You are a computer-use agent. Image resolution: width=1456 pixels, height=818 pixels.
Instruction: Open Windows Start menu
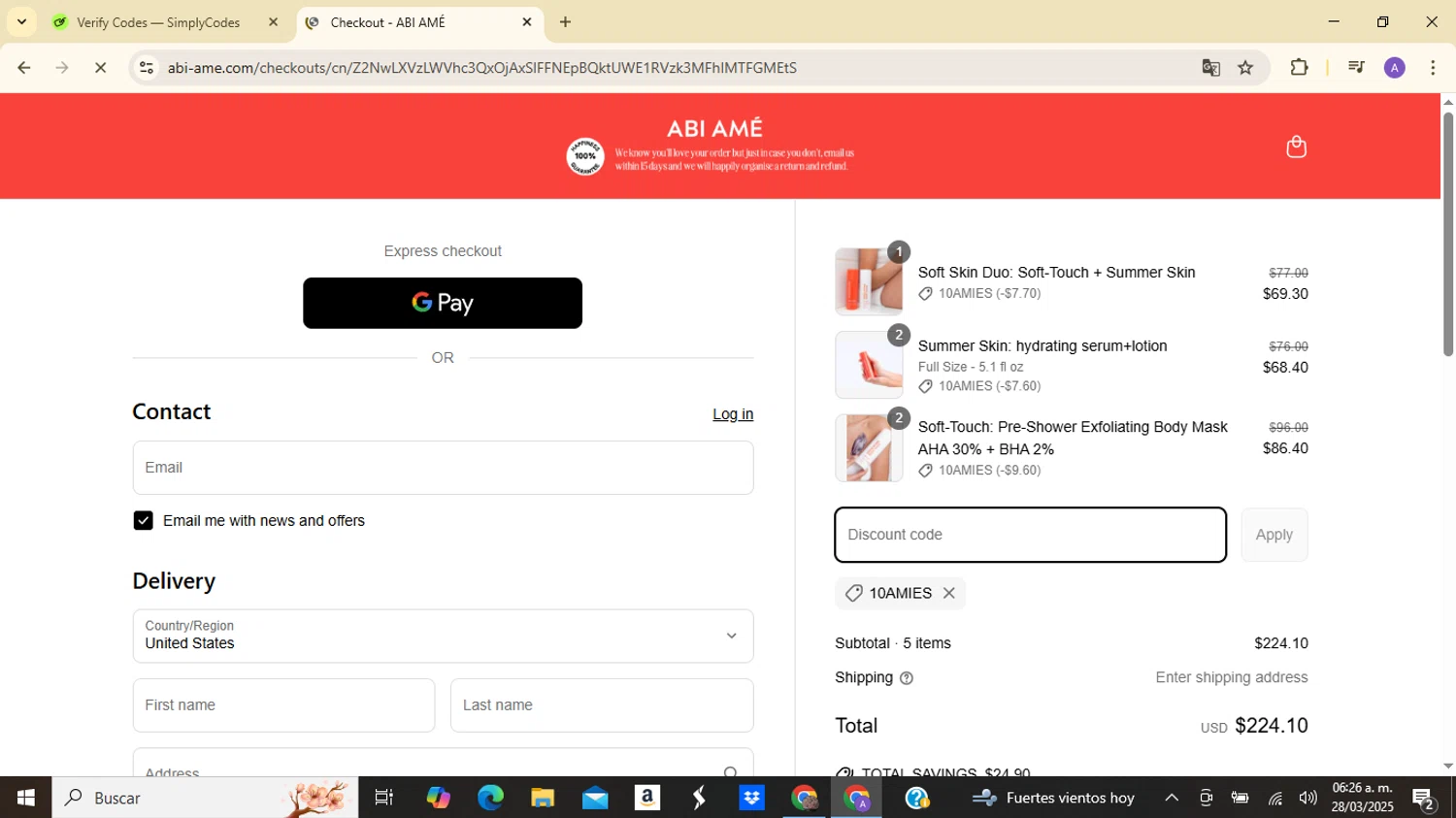[25, 798]
